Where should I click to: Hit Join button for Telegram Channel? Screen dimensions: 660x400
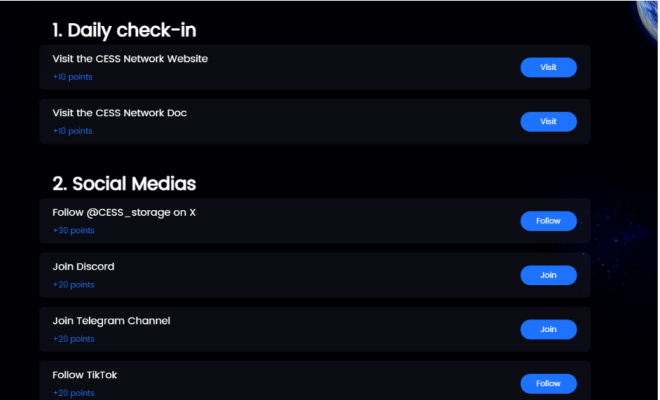click(548, 329)
